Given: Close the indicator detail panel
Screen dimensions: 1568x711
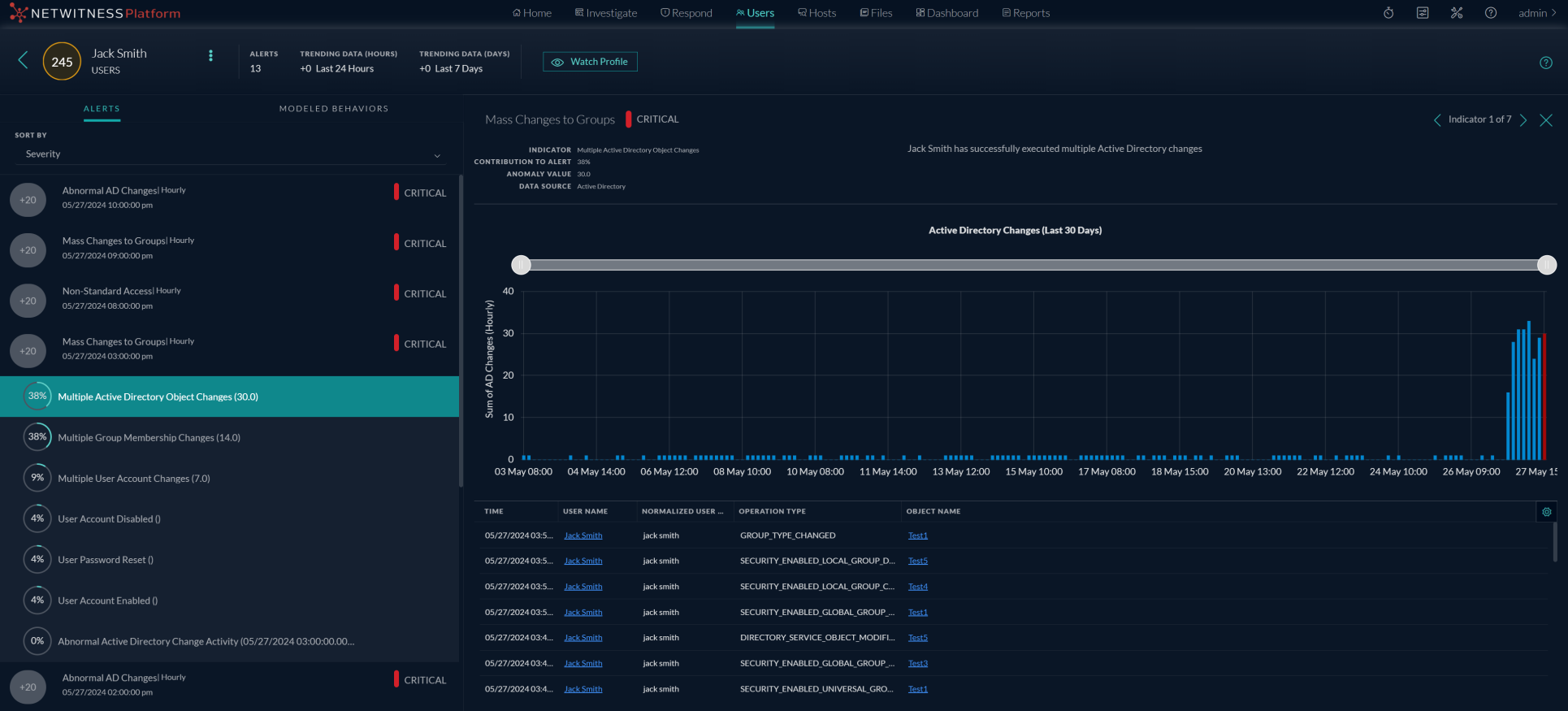Looking at the screenshot, I should pyautogui.click(x=1545, y=120).
